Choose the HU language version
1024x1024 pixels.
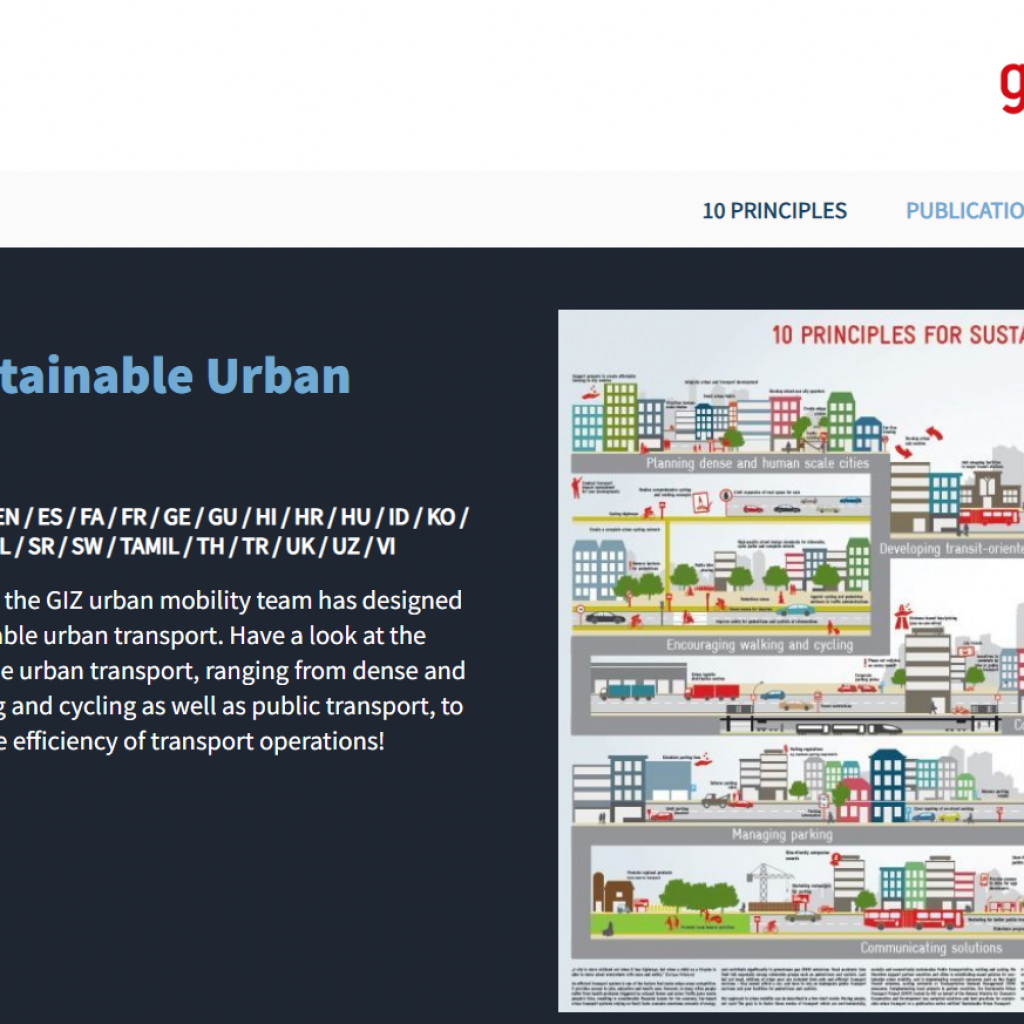click(355, 517)
